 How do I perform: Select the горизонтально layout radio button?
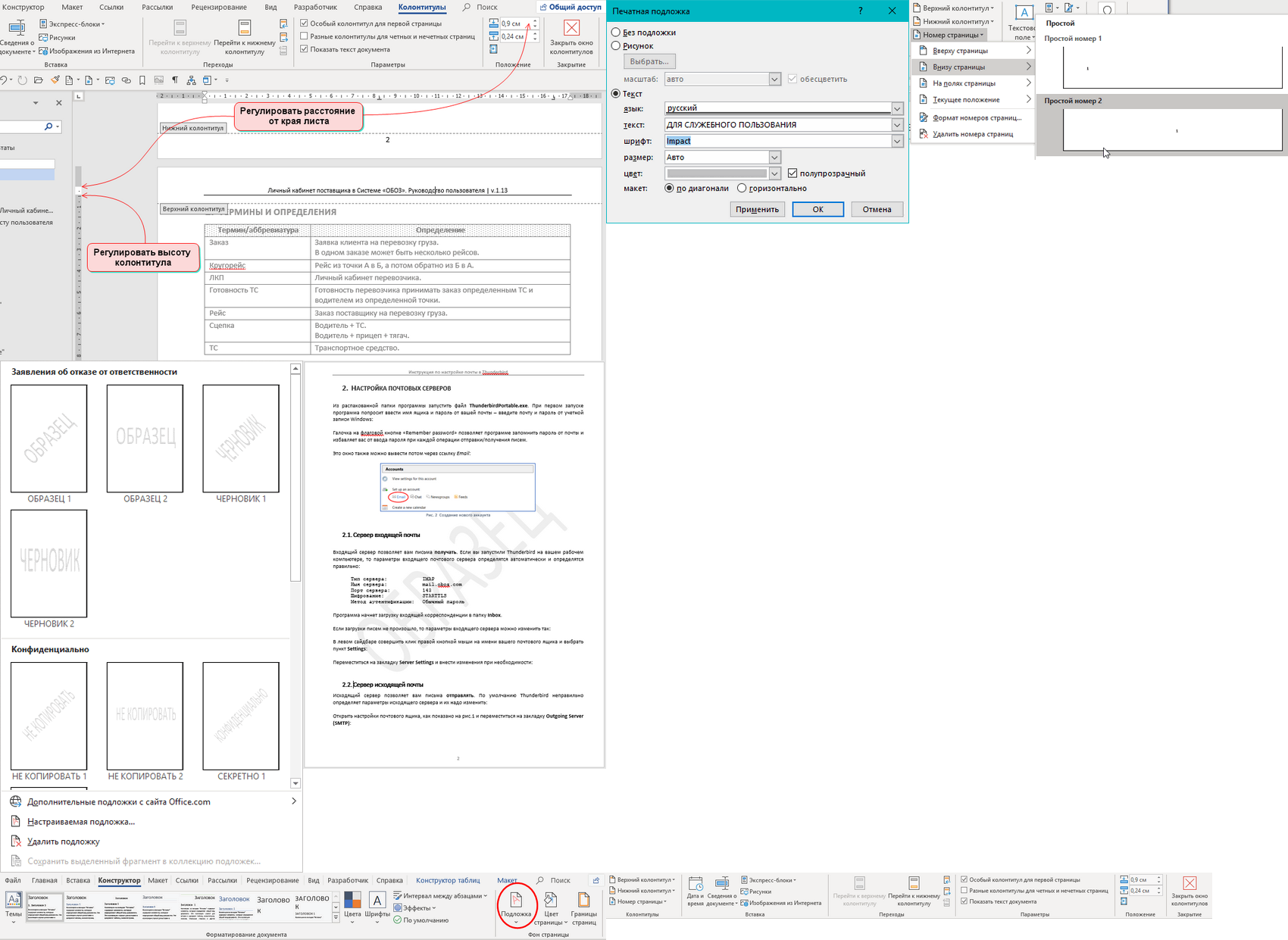(742, 189)
